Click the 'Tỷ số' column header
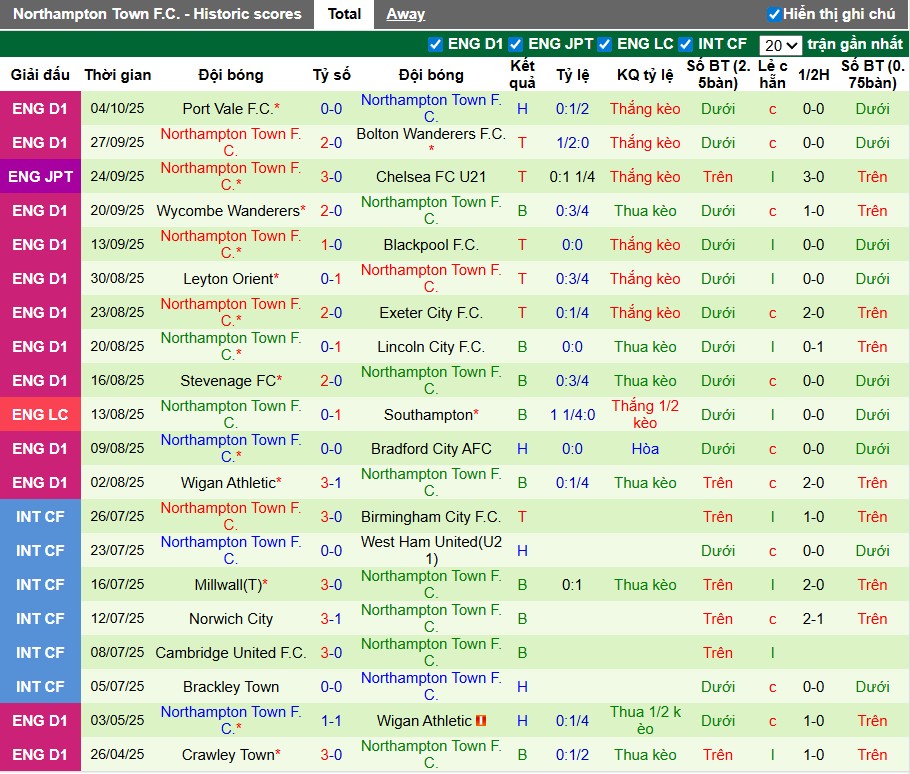The height and width of the screenshot is (774, 910). point(331,75)
